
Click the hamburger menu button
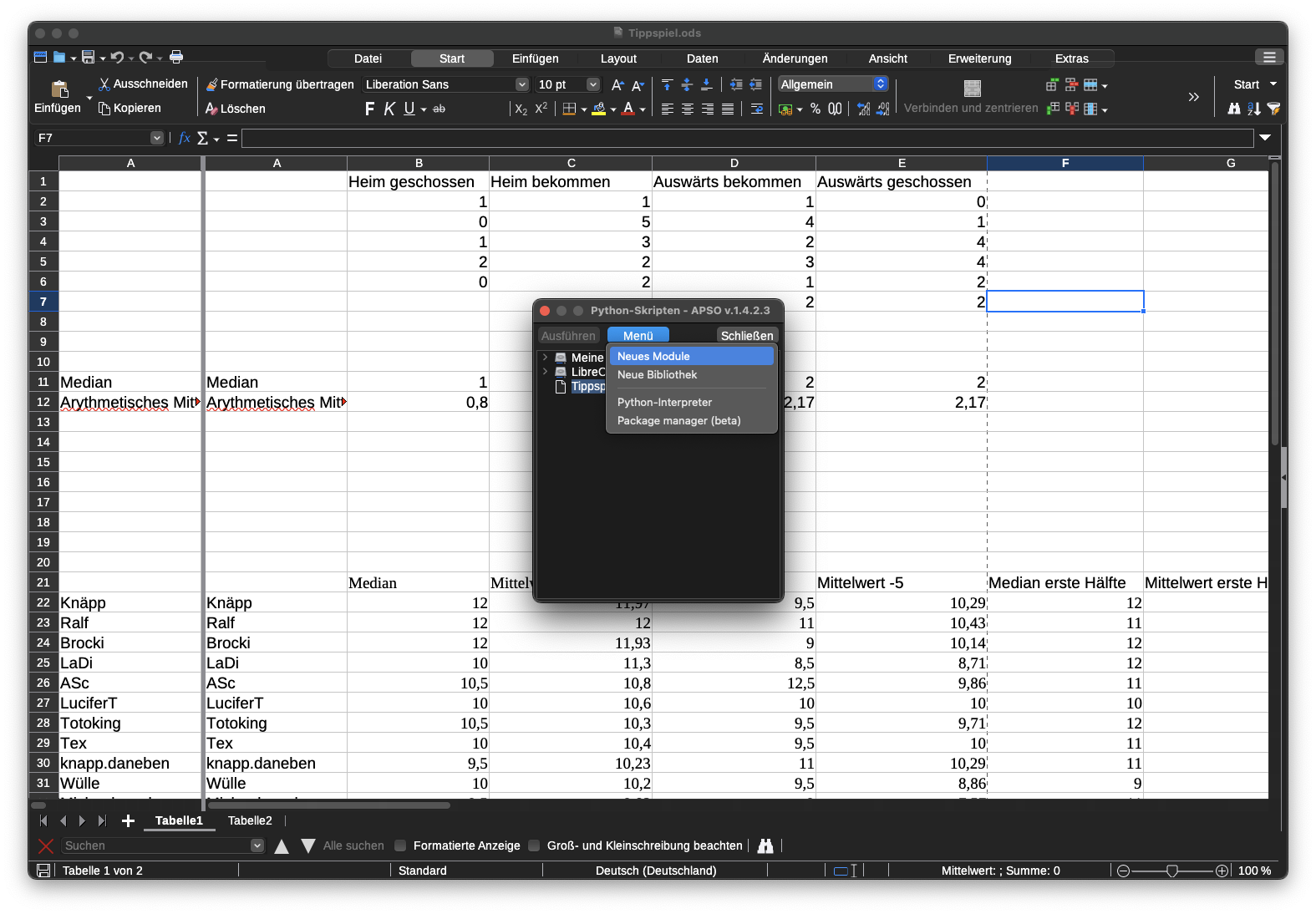click(x=1269, y=57)
